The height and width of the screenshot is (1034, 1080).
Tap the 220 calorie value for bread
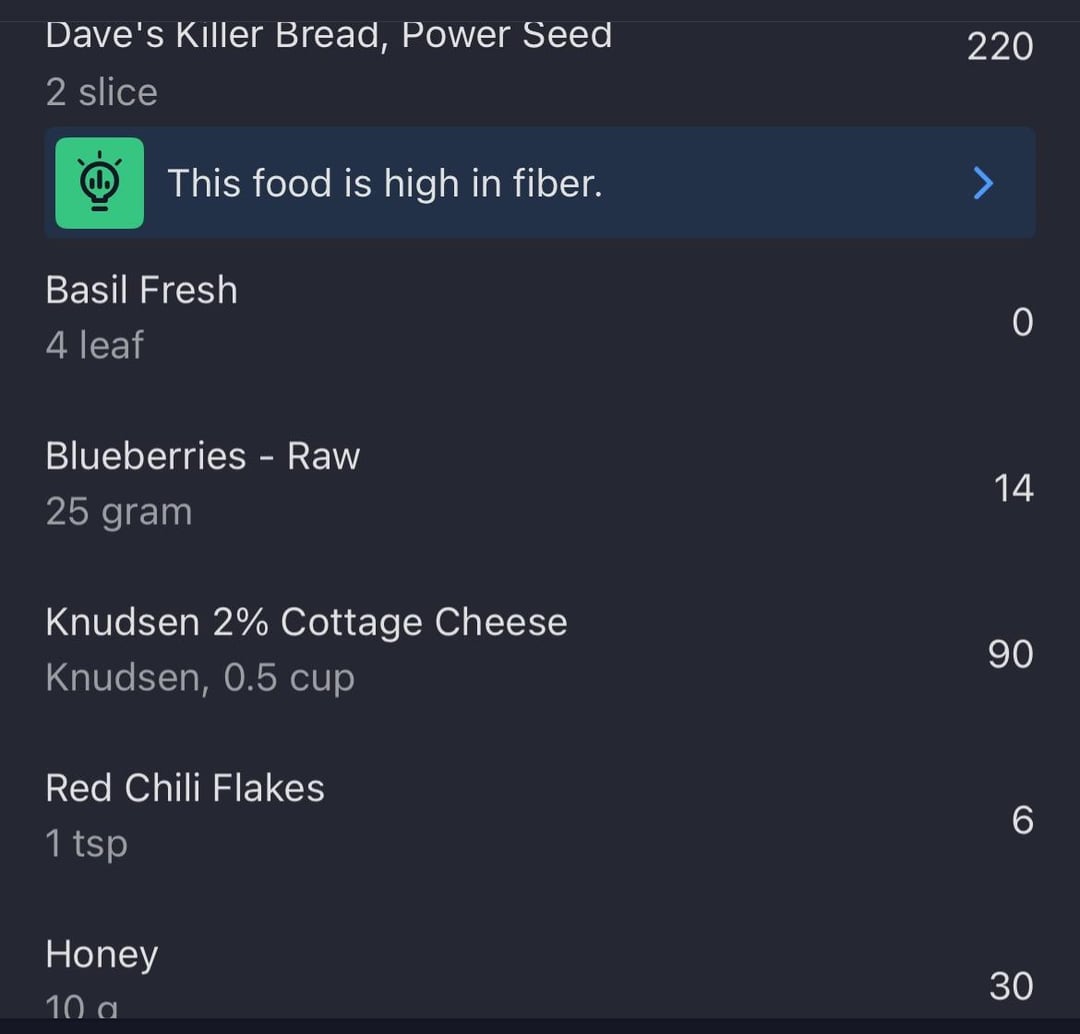tap(999, 47)
